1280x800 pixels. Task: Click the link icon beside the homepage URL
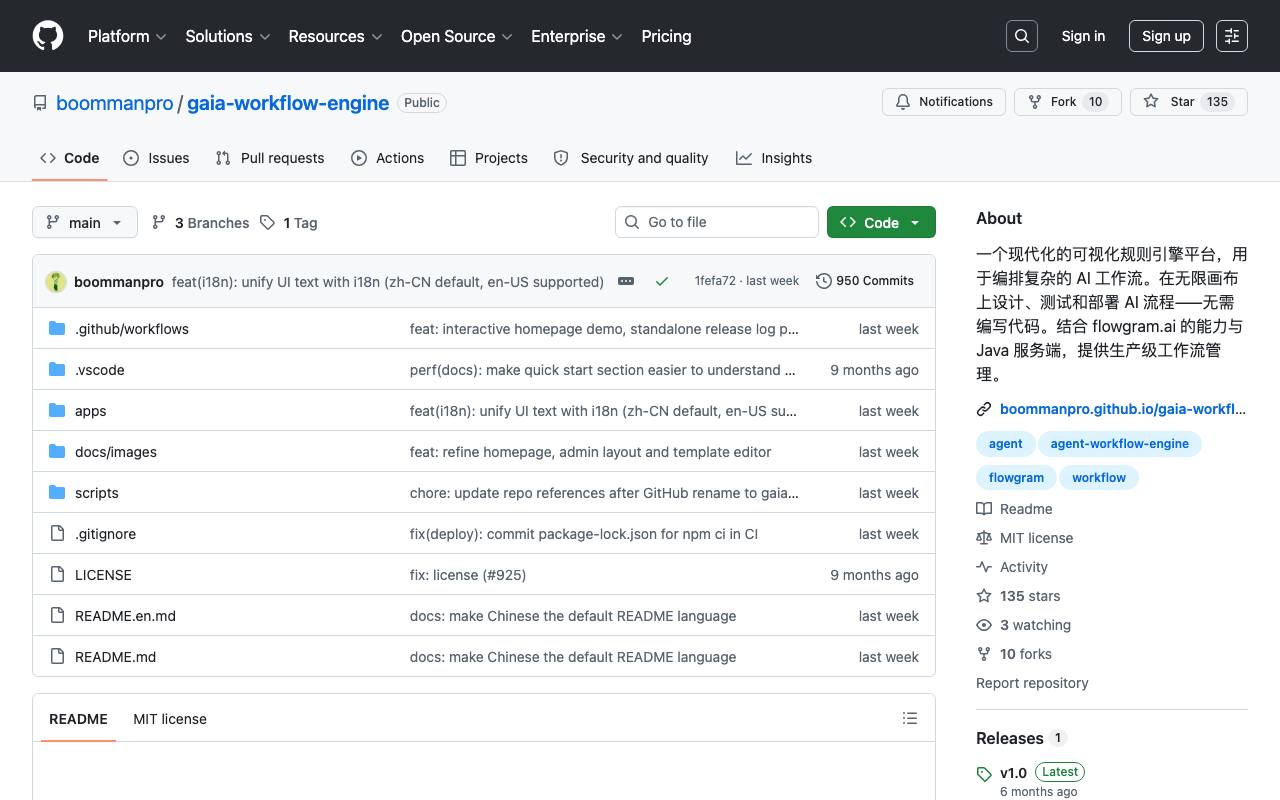pos(984,409)
